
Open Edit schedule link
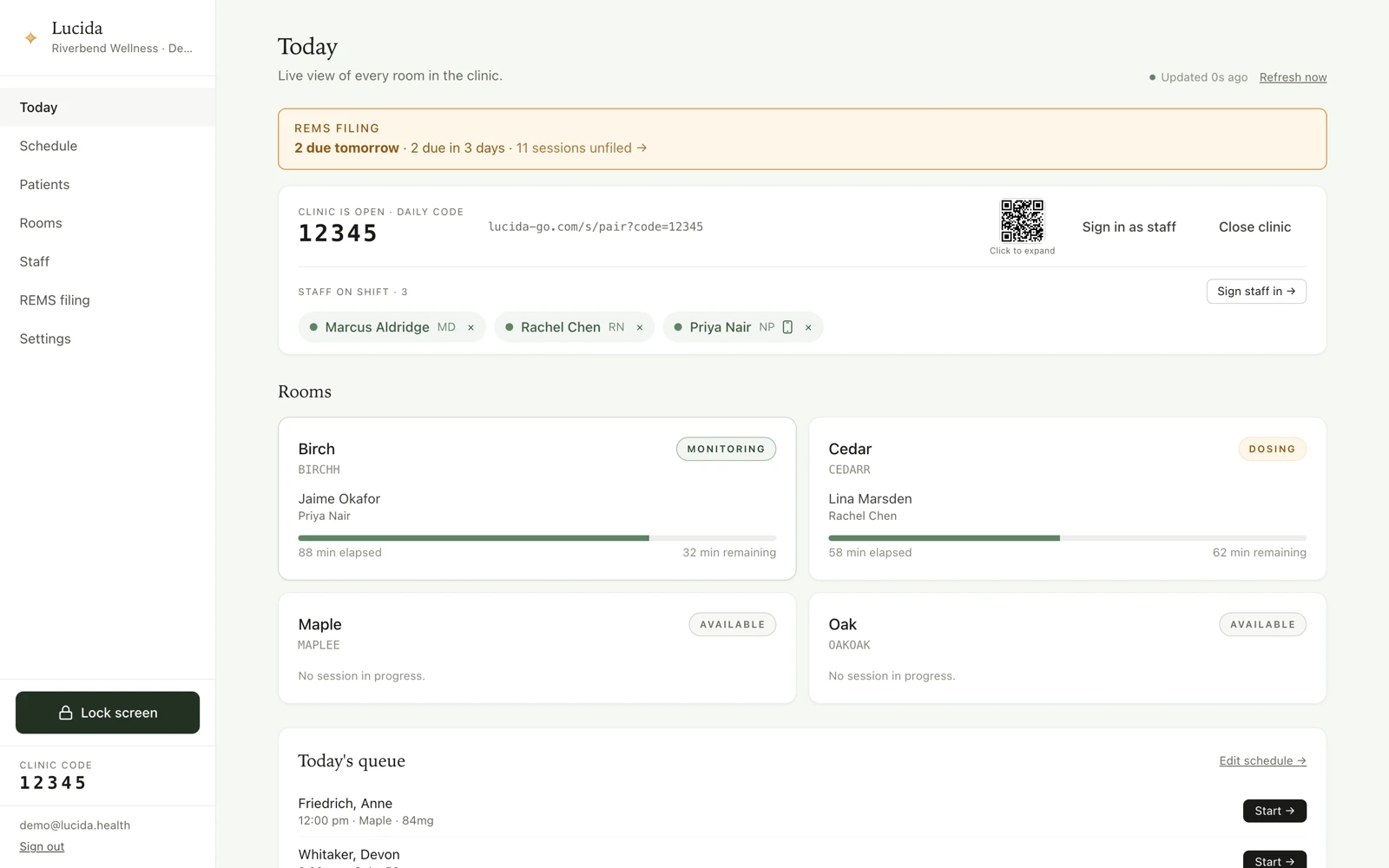[x=1262, y=760]
